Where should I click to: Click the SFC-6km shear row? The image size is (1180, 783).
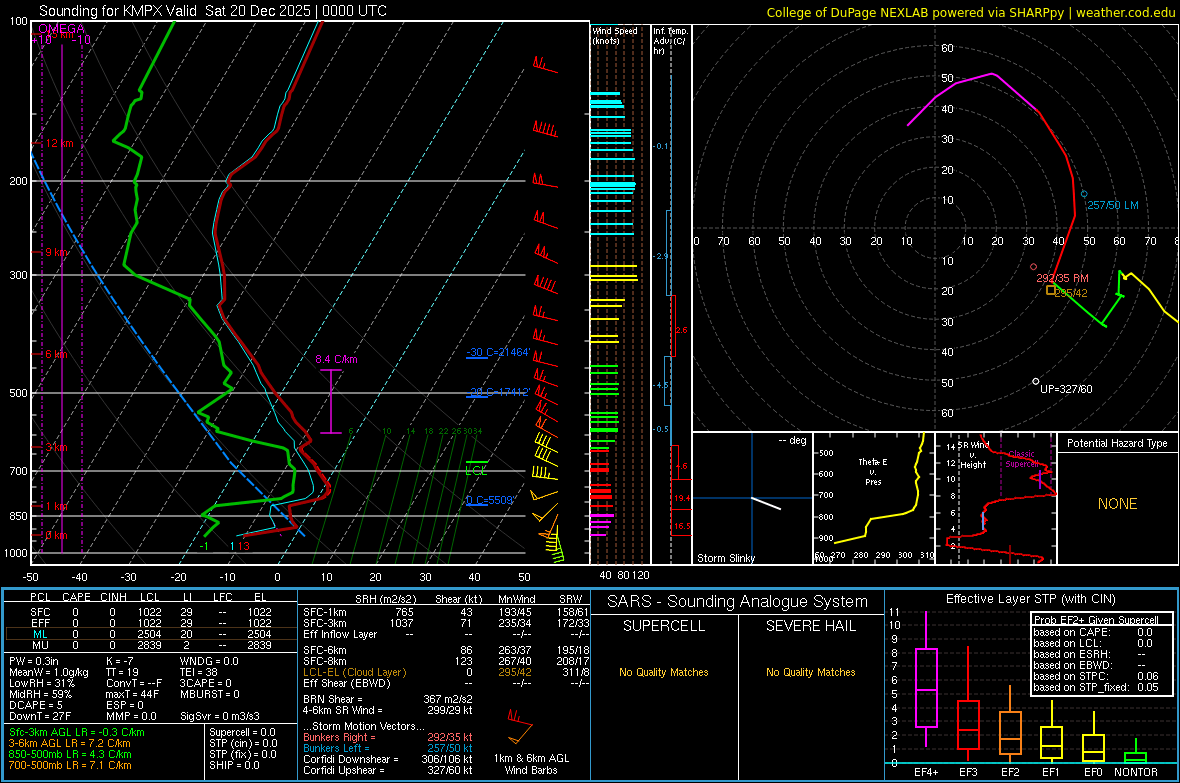(x=446, y=650)
